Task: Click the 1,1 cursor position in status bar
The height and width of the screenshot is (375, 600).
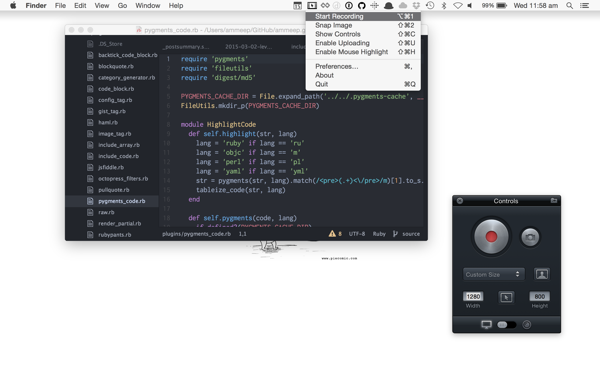Action: point(243,234)
